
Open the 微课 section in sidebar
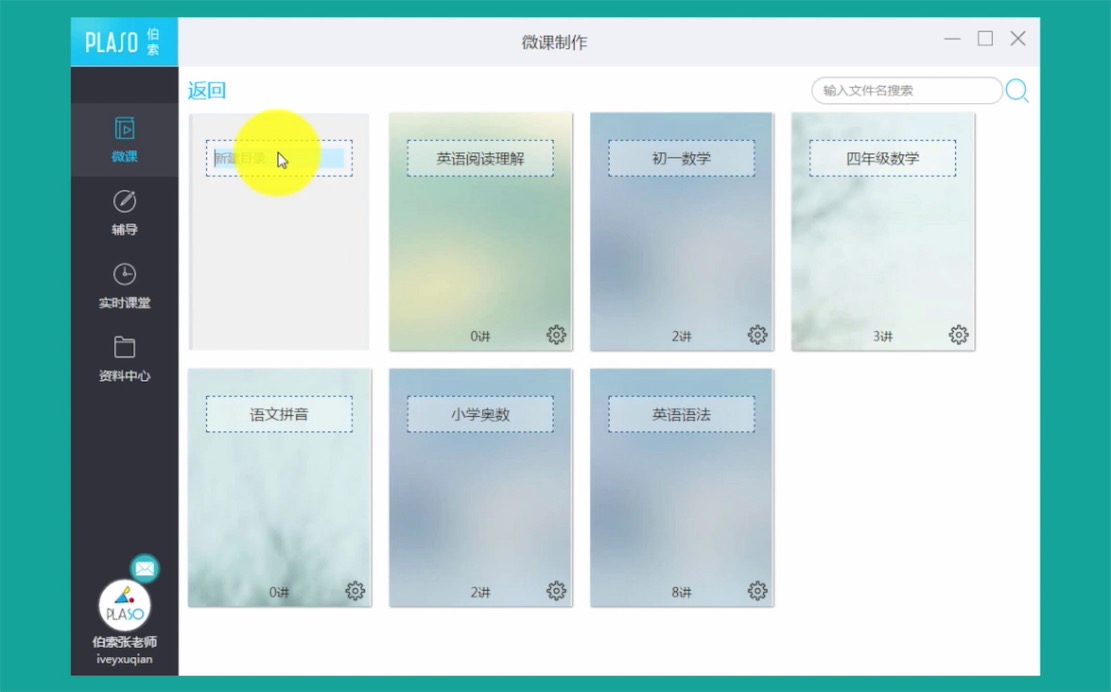click(124, 139)
